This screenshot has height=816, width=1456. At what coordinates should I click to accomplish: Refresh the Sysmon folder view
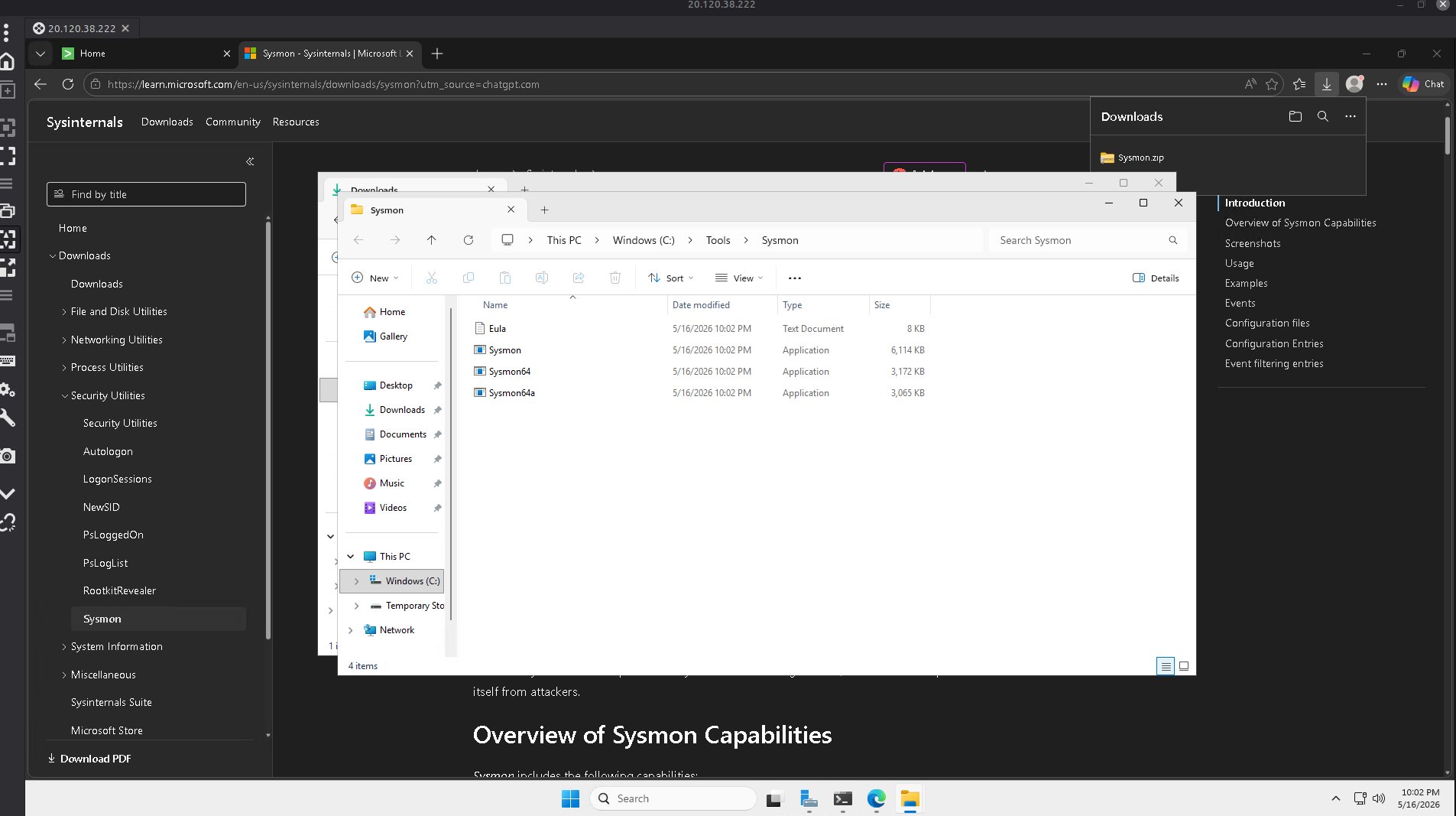click(469, 240)
